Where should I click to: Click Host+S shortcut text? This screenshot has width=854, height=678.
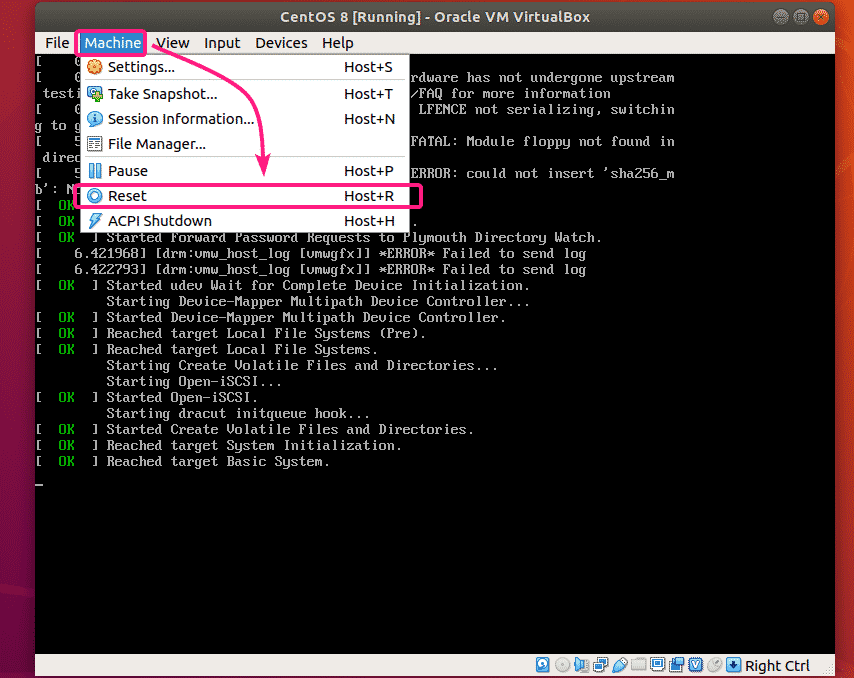[368, 67]
